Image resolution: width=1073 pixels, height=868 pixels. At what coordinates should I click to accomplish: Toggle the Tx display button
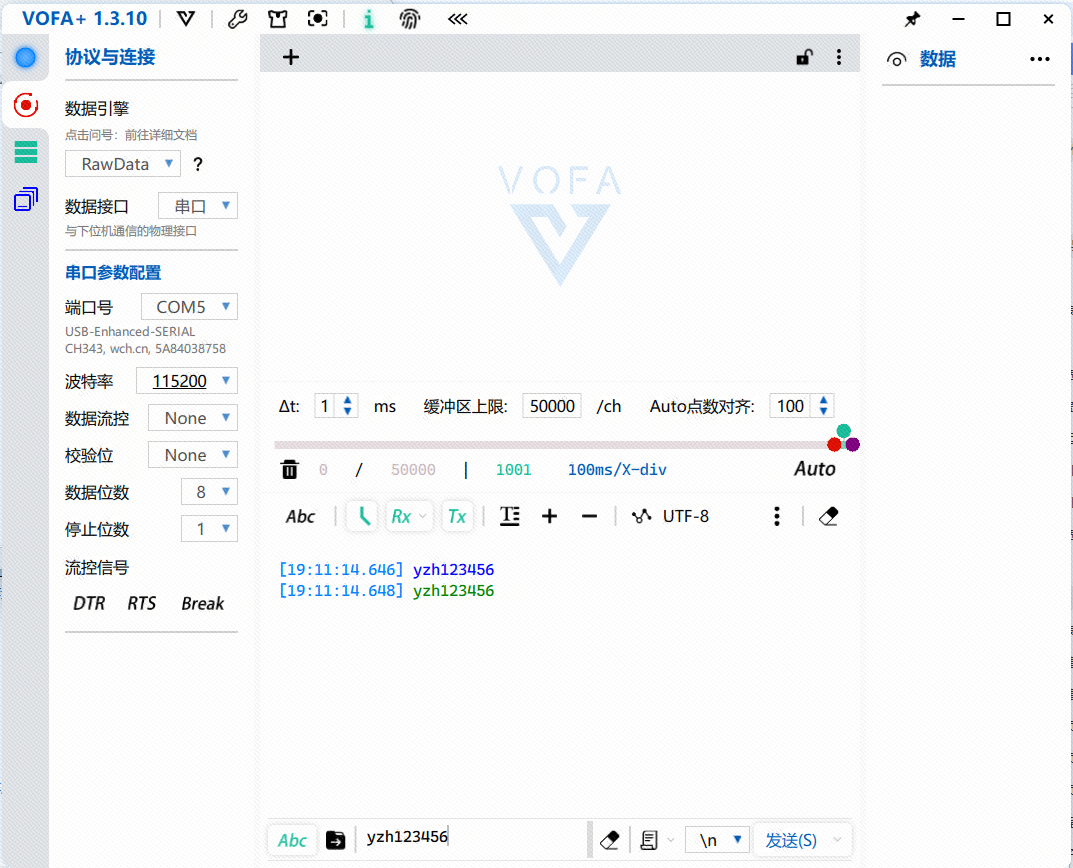(x=457, y=516)
